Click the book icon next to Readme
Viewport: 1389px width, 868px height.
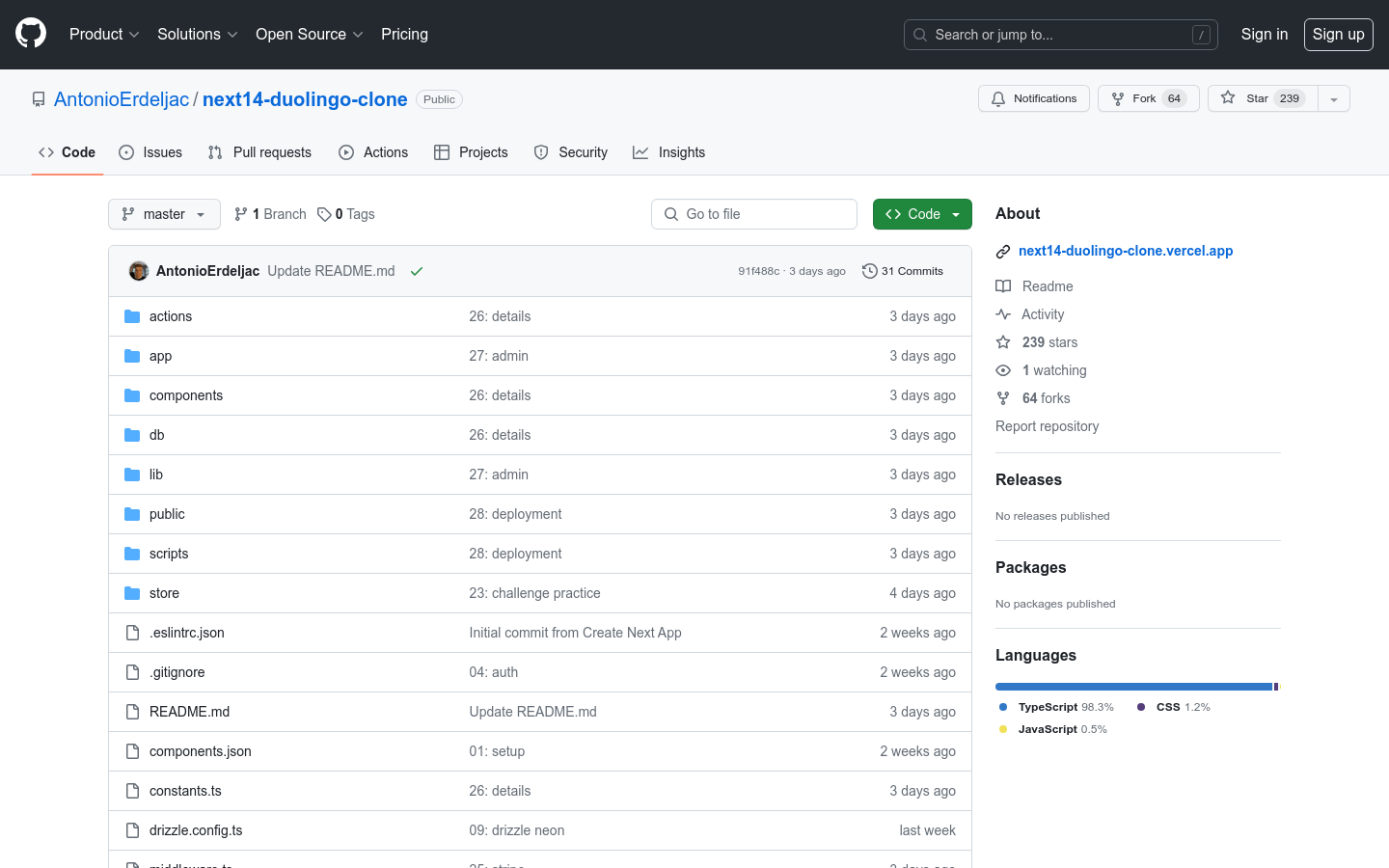coord(1003,286)
